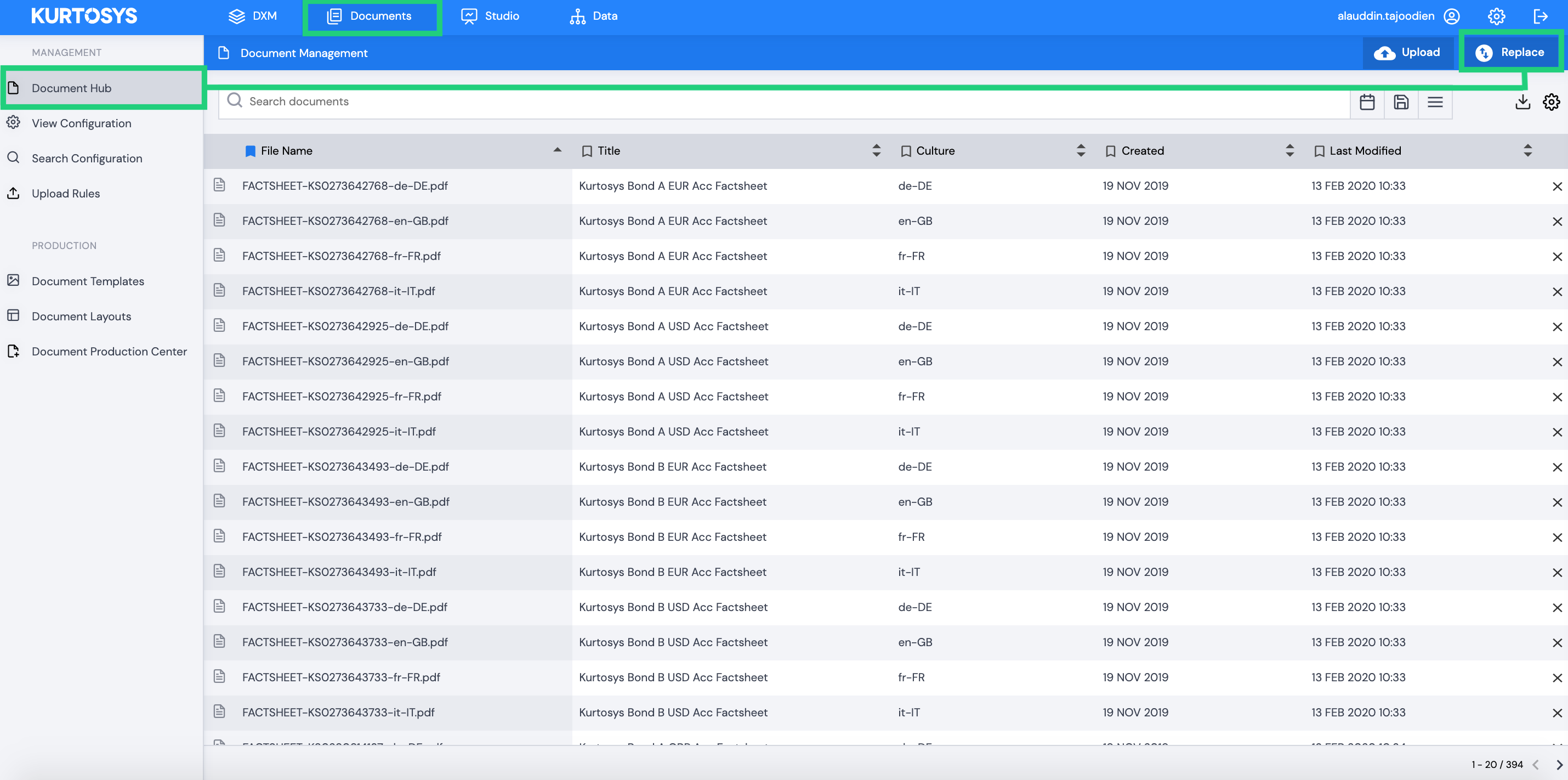Screen dimensions: 1568x780
Task: Go to next page of results
Action: [1559, 765]
